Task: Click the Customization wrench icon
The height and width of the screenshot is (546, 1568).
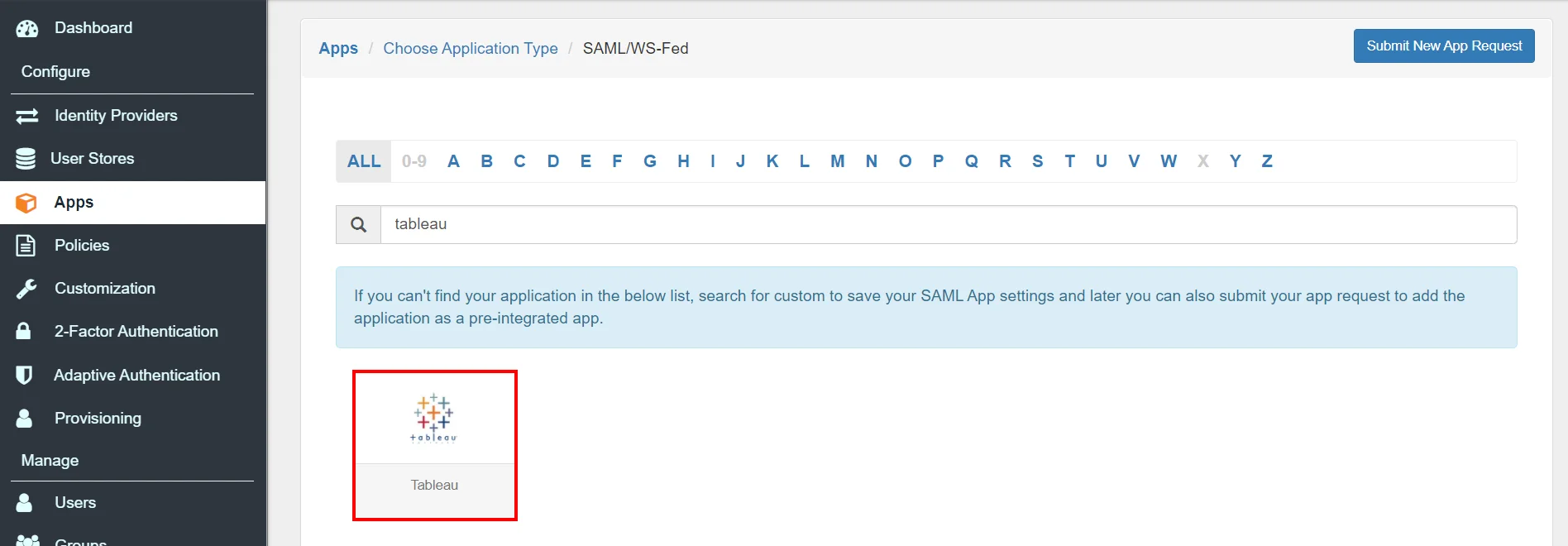Action: [x=26, y=288]
